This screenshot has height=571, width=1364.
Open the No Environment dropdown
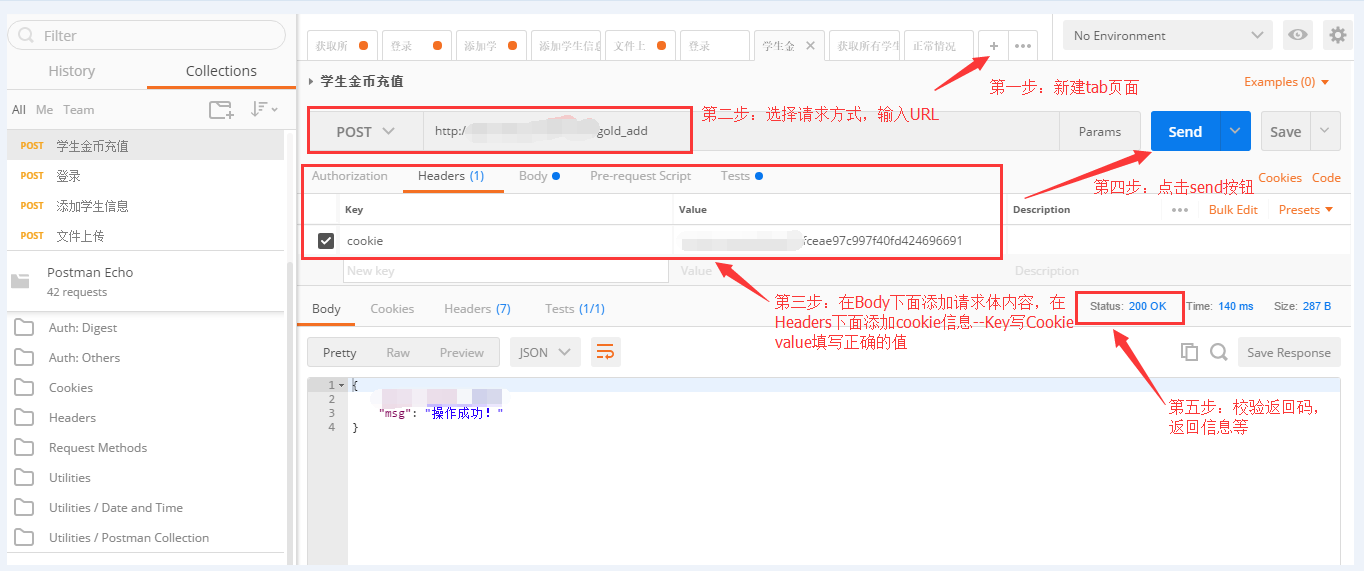pyautogui.click(x=1168, y=35)
